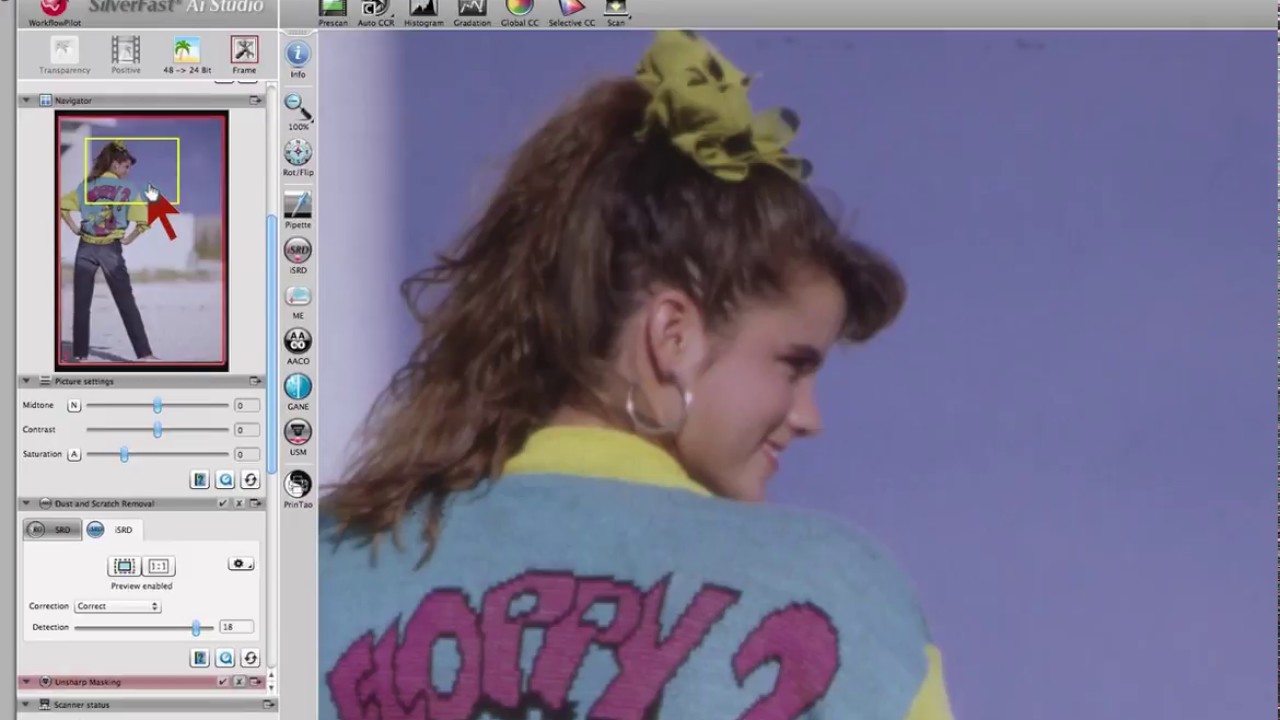
Task: Disable Unsharp Masking with the X
Action: click(x=240, y=682)
